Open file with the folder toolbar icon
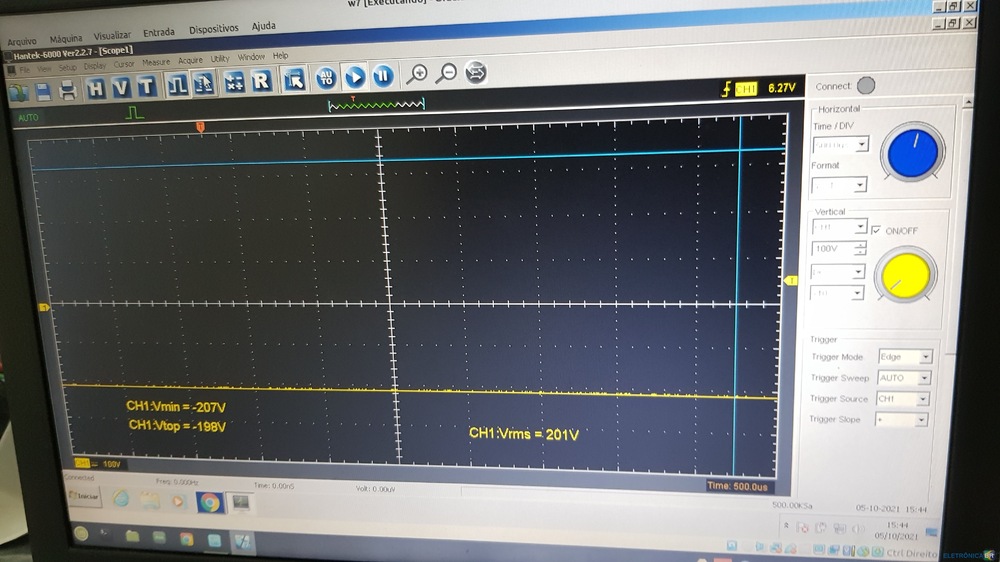This screenshot has height=562, width=1000. (19, 92)
